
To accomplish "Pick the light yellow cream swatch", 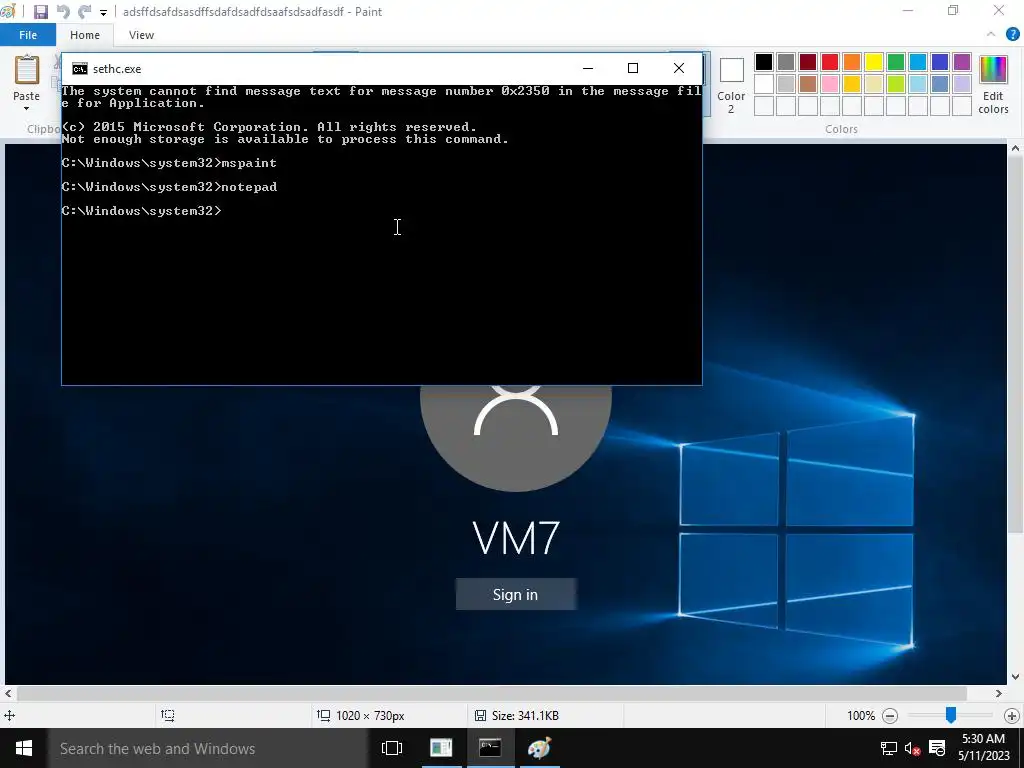I will point(874,84).
